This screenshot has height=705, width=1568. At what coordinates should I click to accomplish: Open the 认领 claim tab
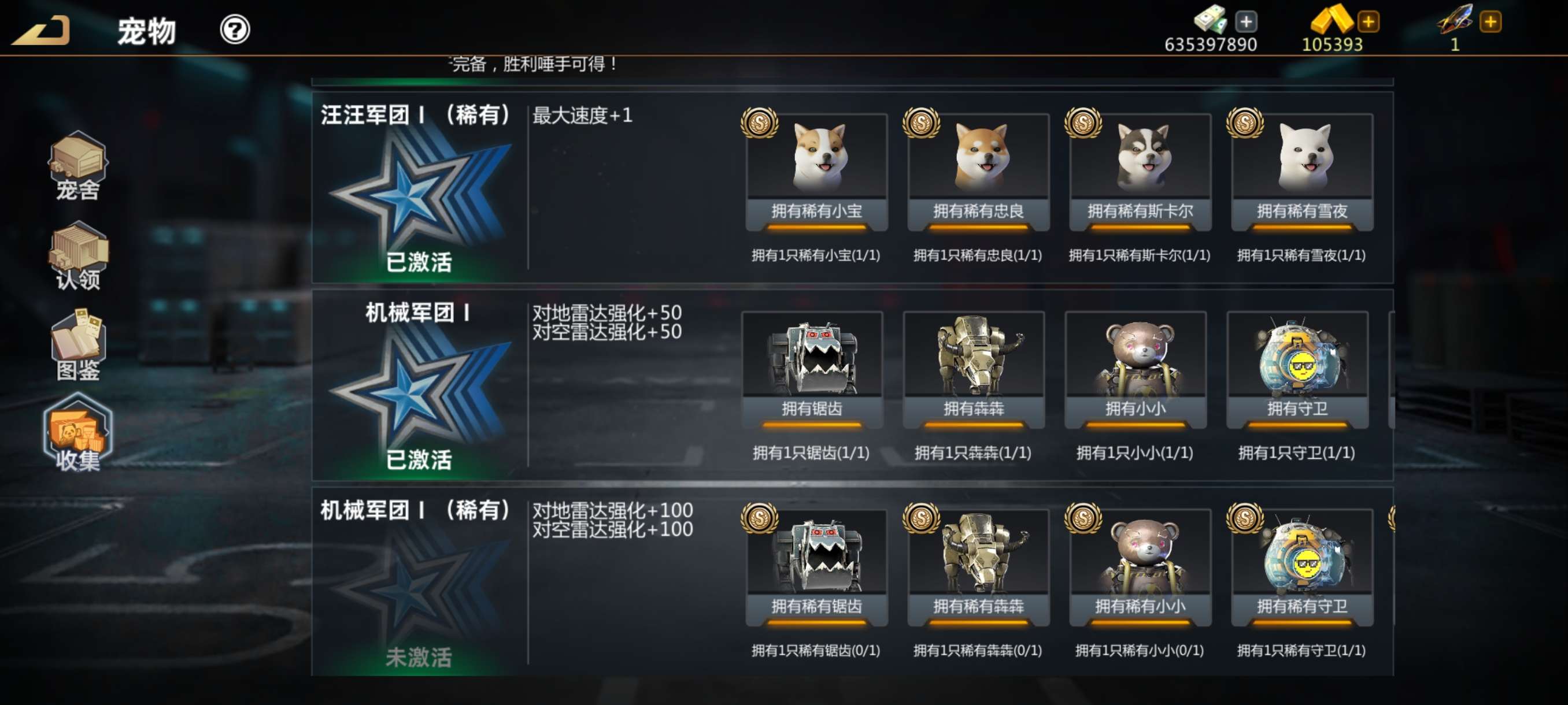(78, 255)
